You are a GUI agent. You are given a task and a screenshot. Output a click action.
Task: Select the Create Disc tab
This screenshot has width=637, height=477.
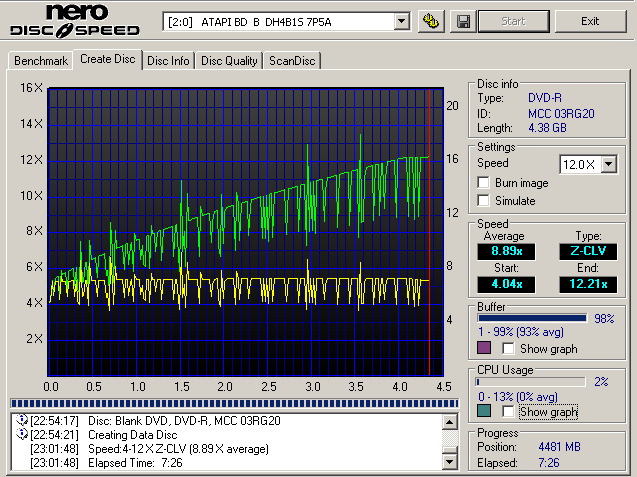108,59
